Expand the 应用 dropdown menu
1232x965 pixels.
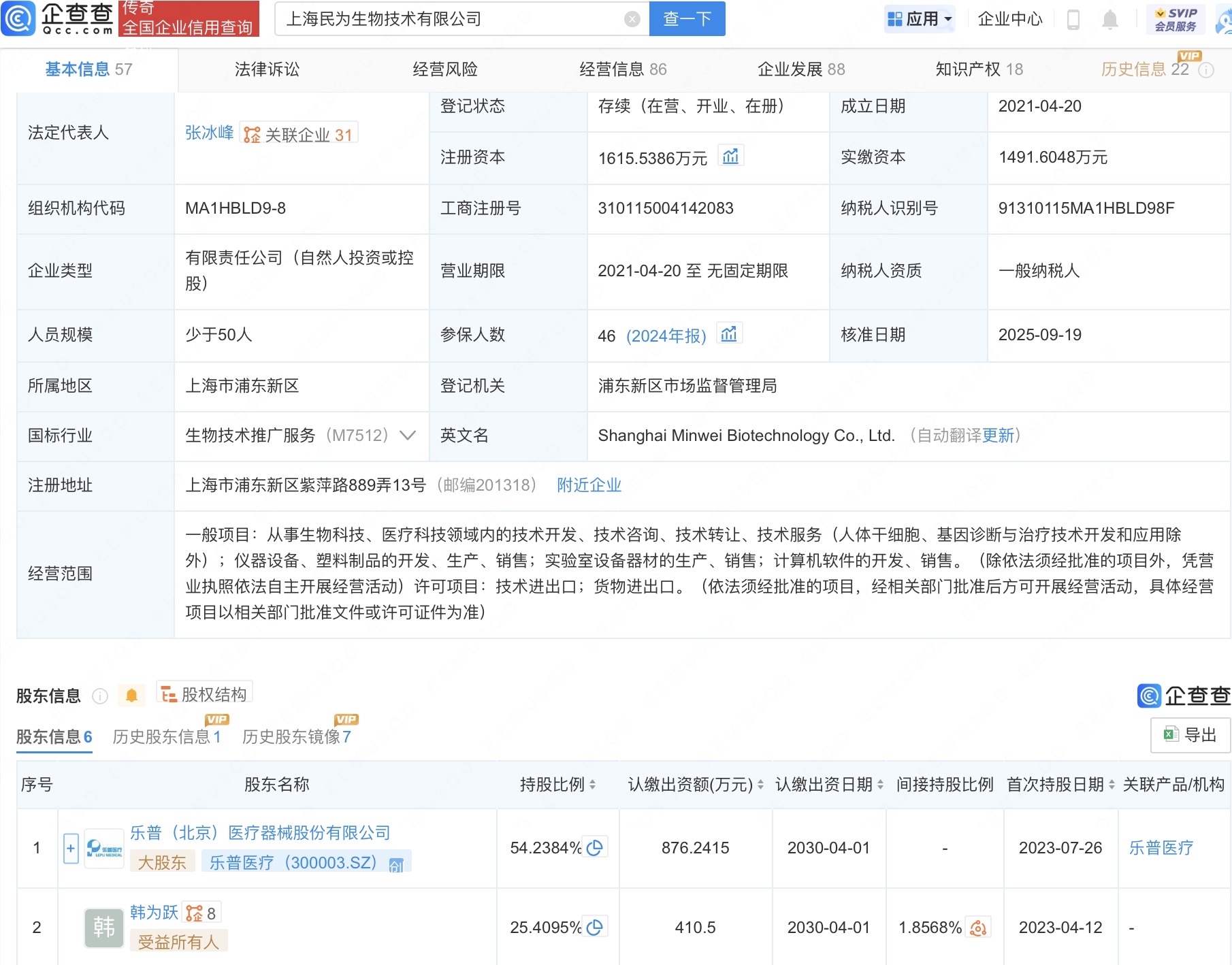tap(920, 19)
